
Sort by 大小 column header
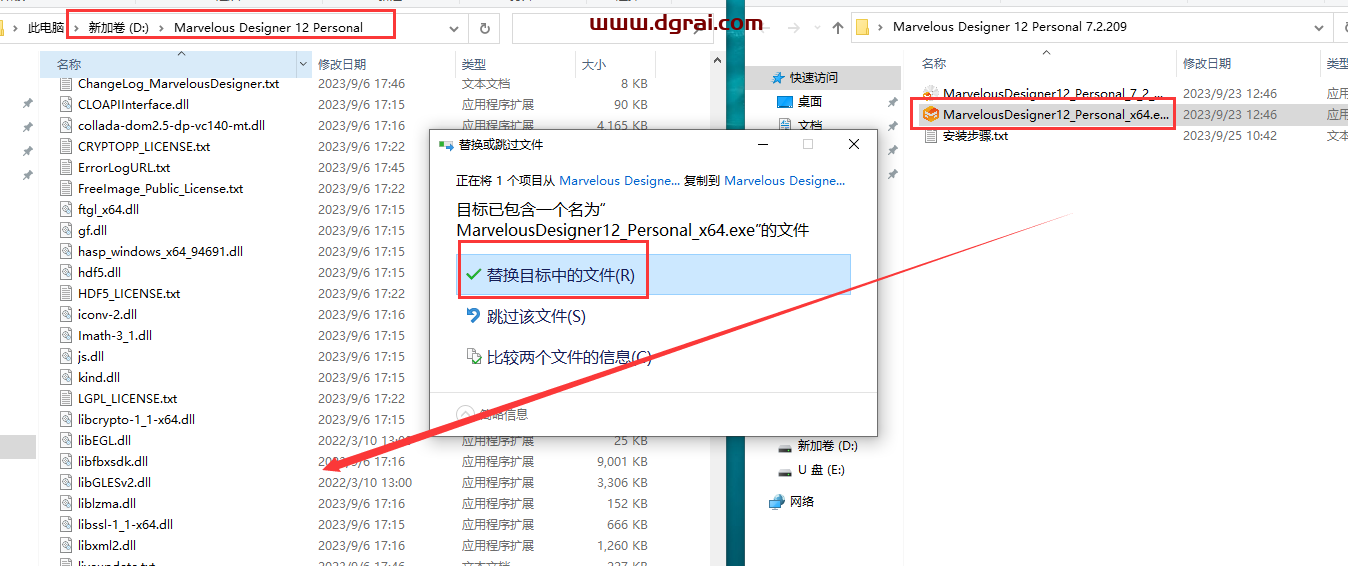[x=593, y=64]
